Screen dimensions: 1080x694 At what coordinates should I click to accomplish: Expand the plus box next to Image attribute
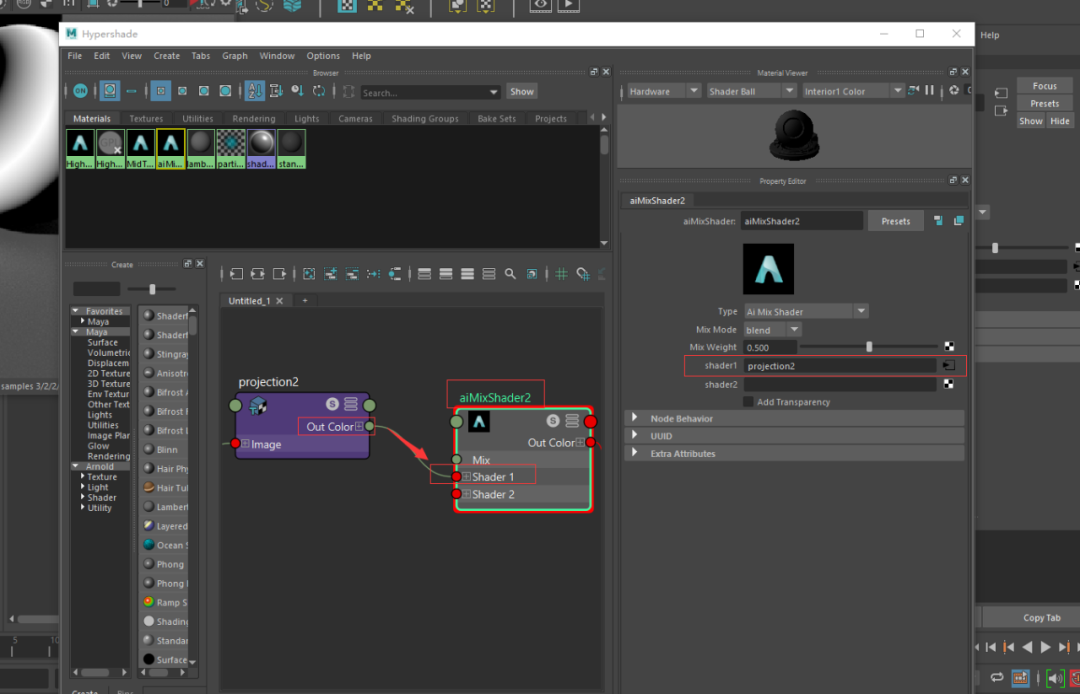(245, 444)
